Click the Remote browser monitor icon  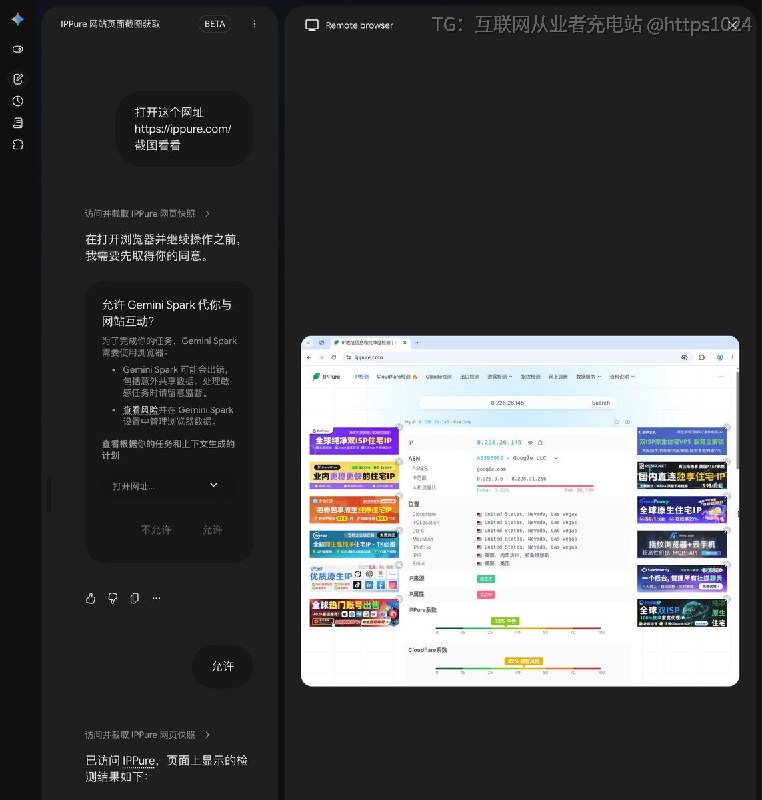[x=312, y=24]
